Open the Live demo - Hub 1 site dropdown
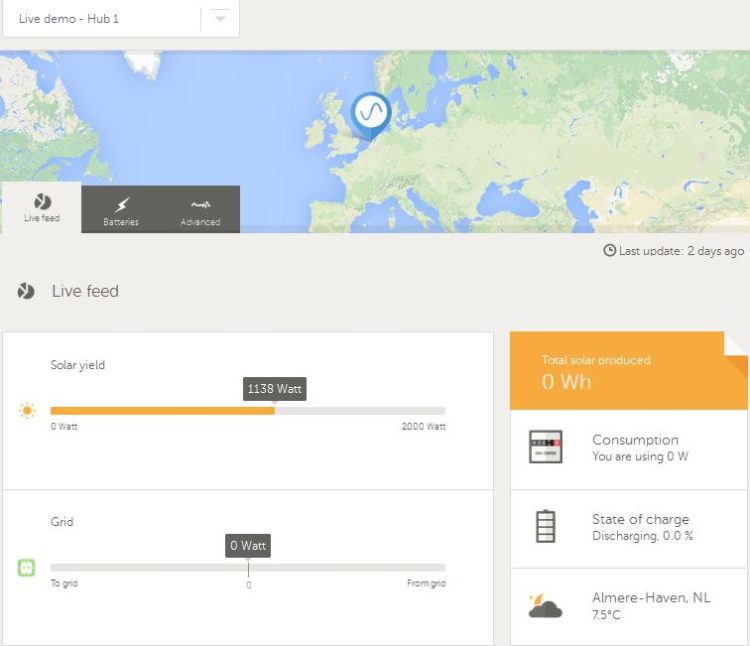This screenshot has width=750, height=646. (x=121, y=19)
